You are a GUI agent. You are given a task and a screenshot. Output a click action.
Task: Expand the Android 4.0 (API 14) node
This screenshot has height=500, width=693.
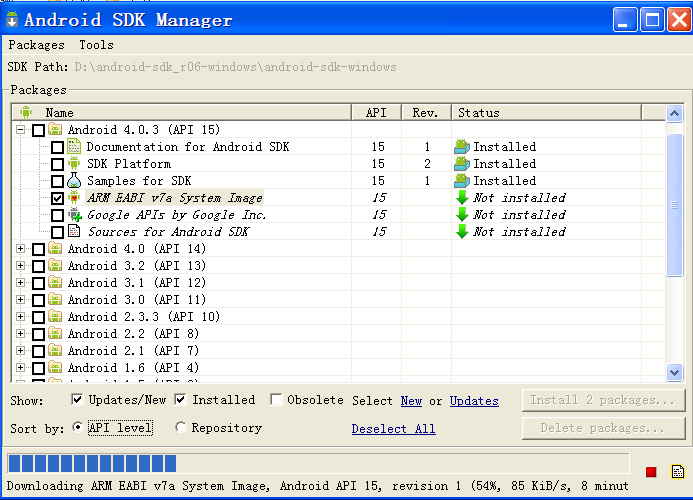click(x=21, y=249)
